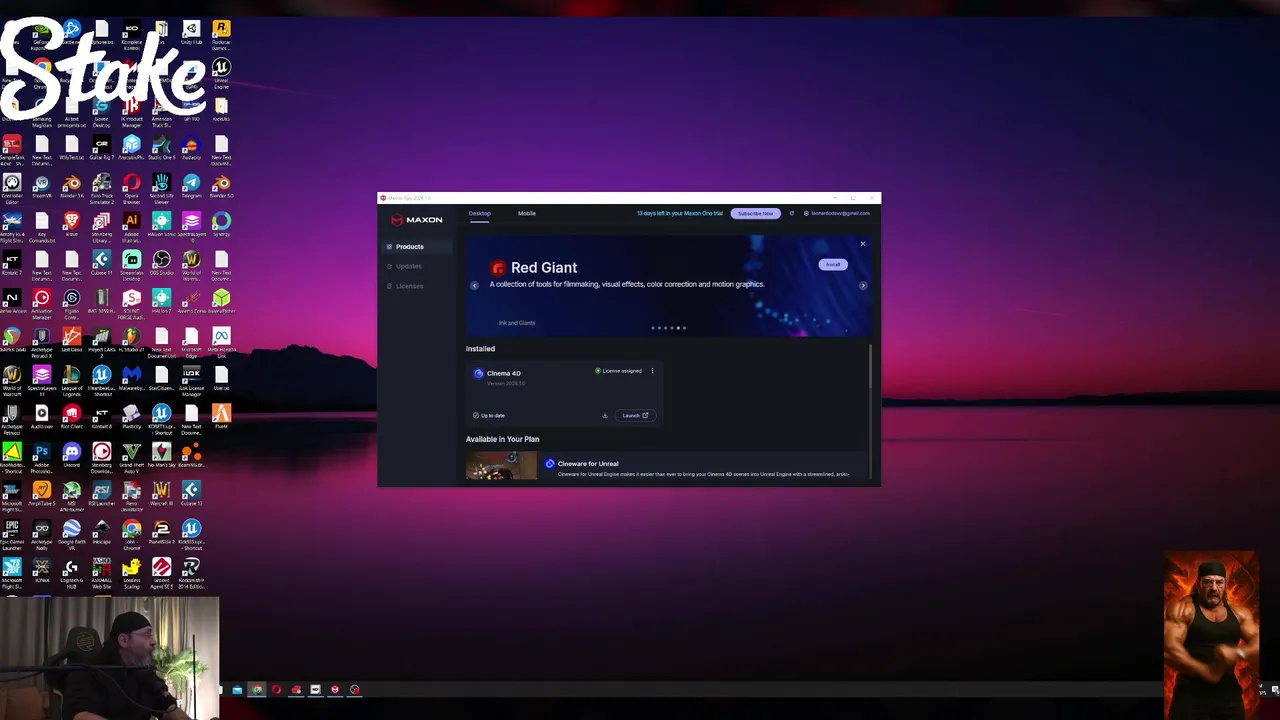
Task: Open the Streamlabs Desktop icon
Action: (x=131, y=263)
